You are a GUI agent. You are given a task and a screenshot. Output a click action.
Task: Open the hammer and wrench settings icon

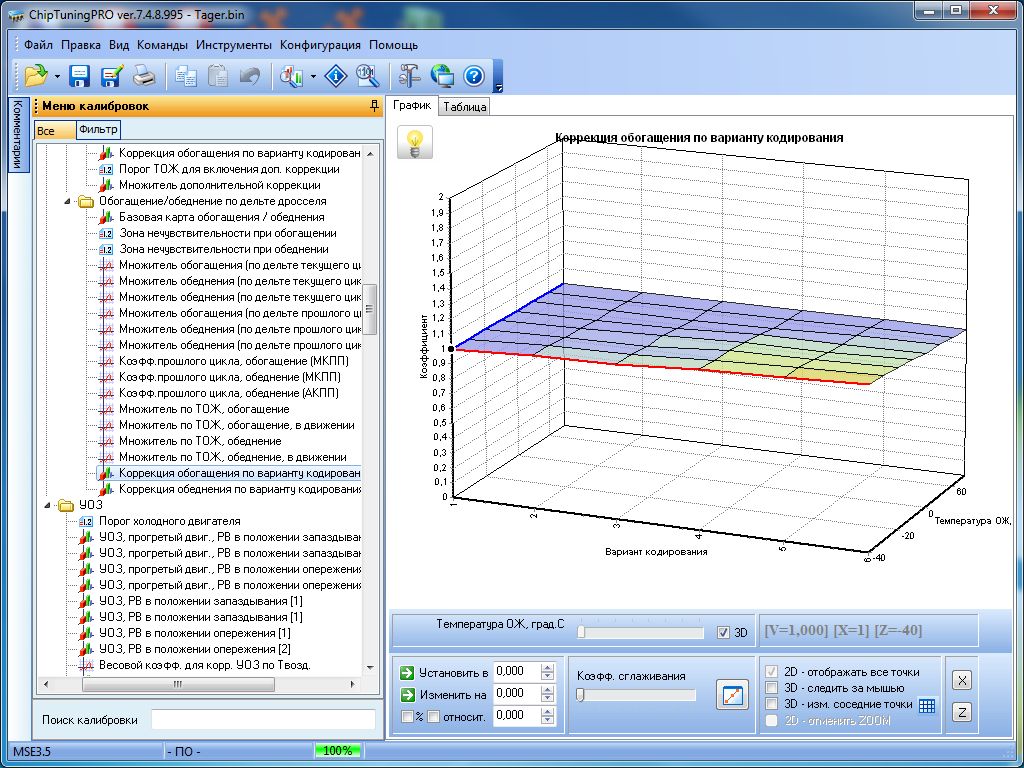410,75
